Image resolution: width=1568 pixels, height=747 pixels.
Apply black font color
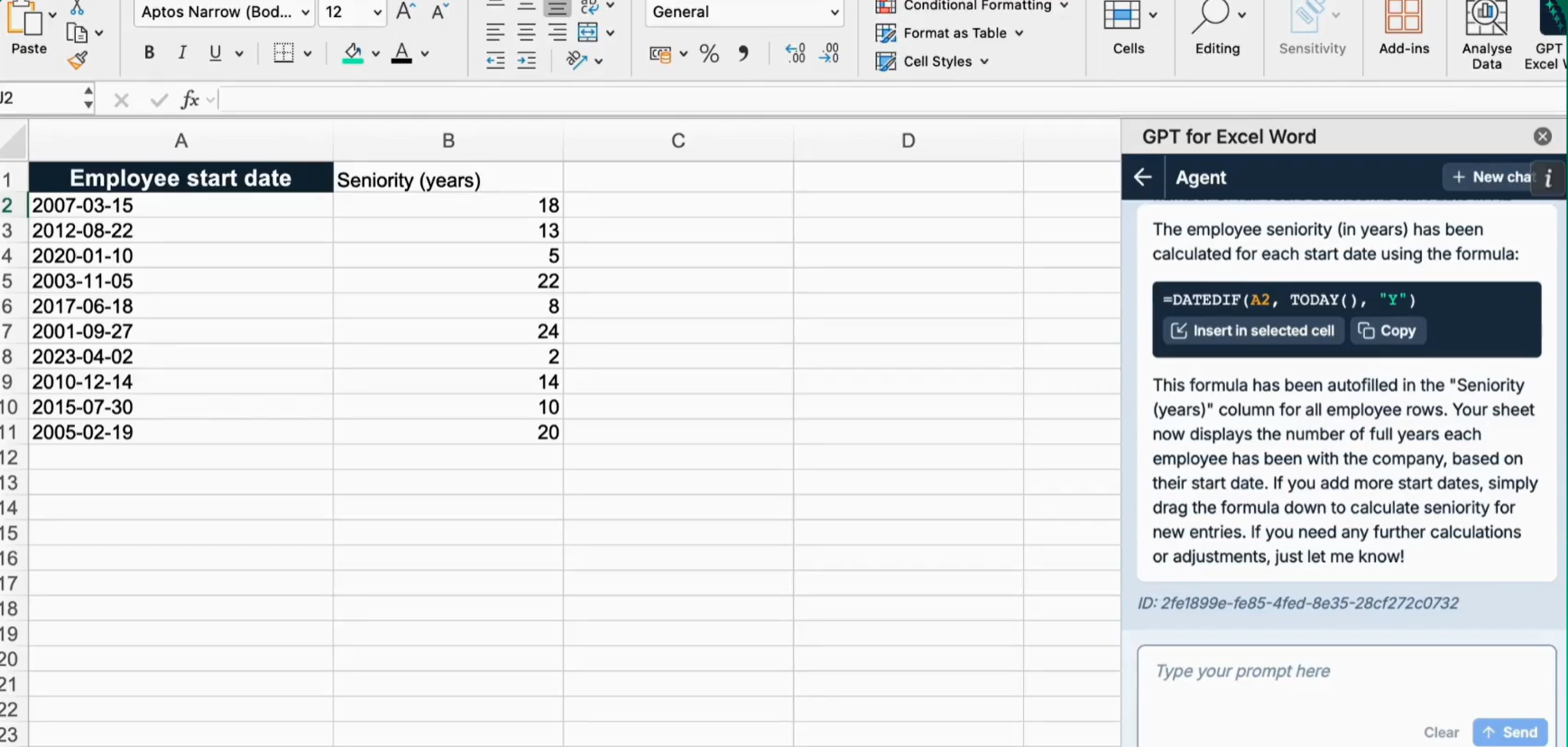[x=401, y=53]
